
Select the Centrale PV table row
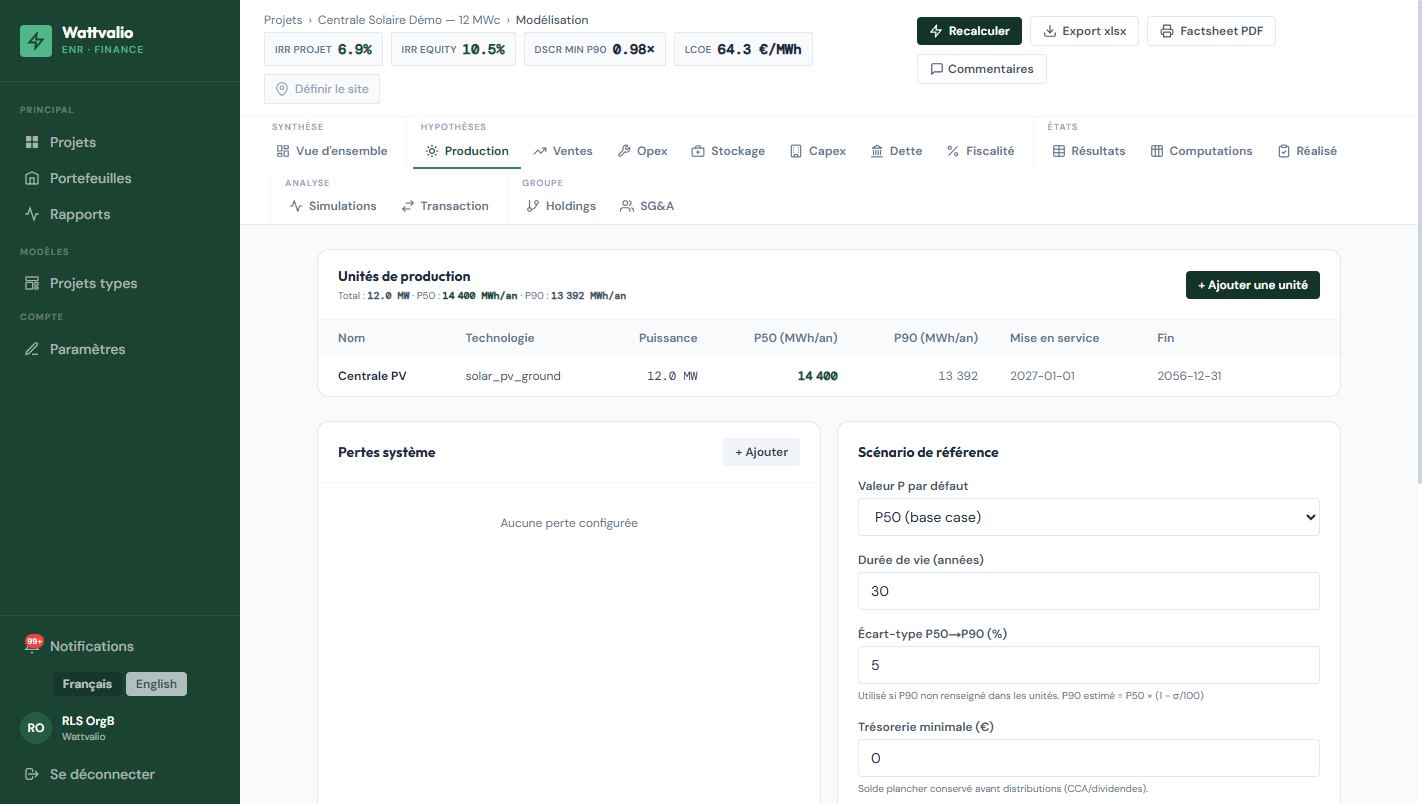coord(828,376)
